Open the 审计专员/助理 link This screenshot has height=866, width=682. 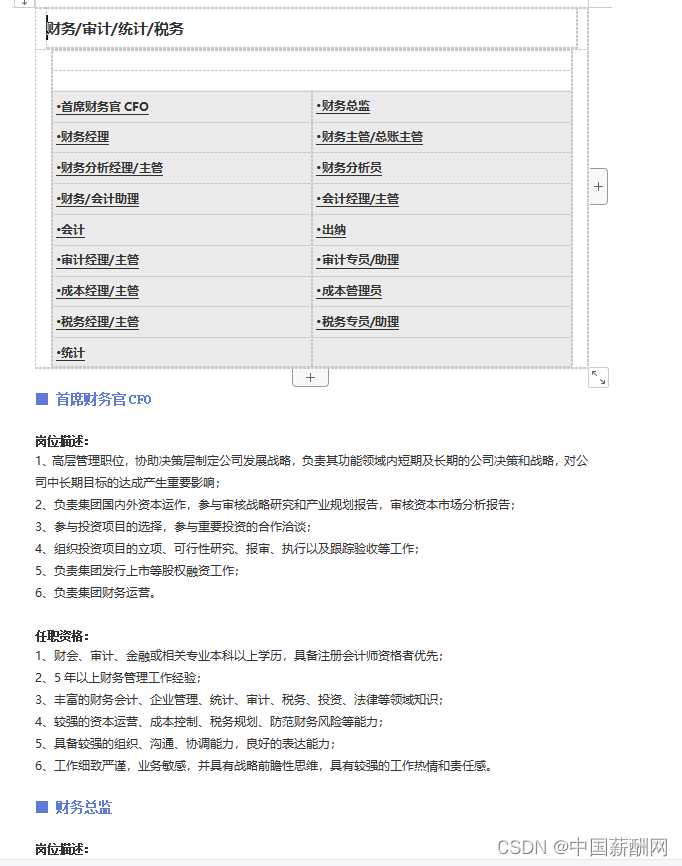pyautogui.click(x=357, y=260)
